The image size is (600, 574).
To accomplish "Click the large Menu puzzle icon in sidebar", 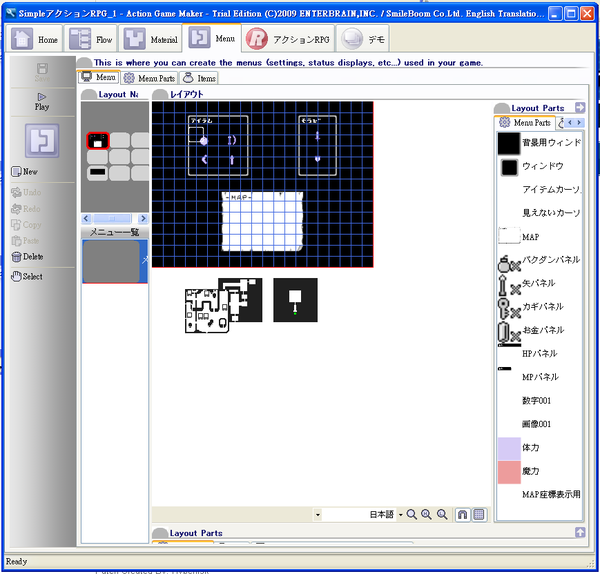I will [42, 140].
